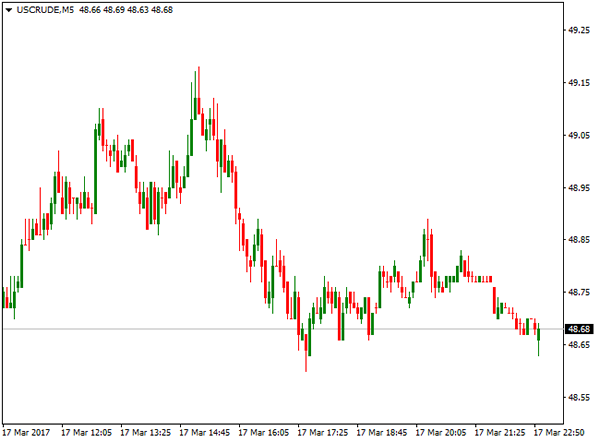Image resolution: width=600 pixels, height=443 pixels.
Task: Click the current price tag 48.68
Action: pos(579,329)
